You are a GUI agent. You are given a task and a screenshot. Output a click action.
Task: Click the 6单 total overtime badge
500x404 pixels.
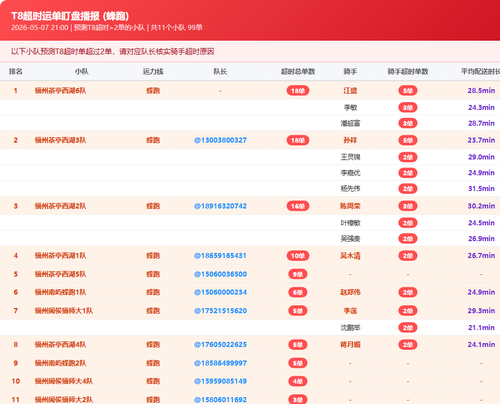[298, 292]
